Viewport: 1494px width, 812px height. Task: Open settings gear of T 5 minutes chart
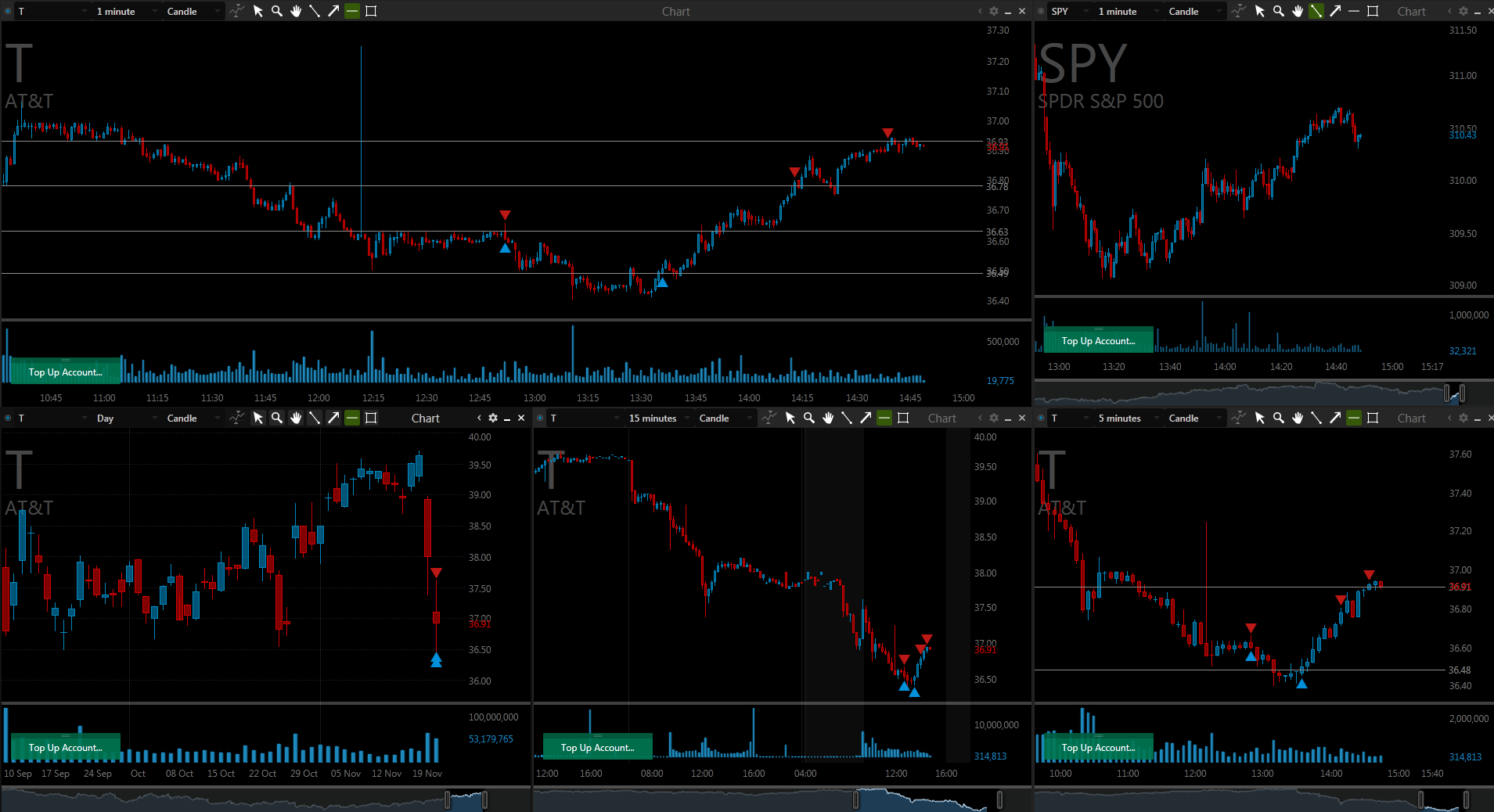[x=1463, y=418]
